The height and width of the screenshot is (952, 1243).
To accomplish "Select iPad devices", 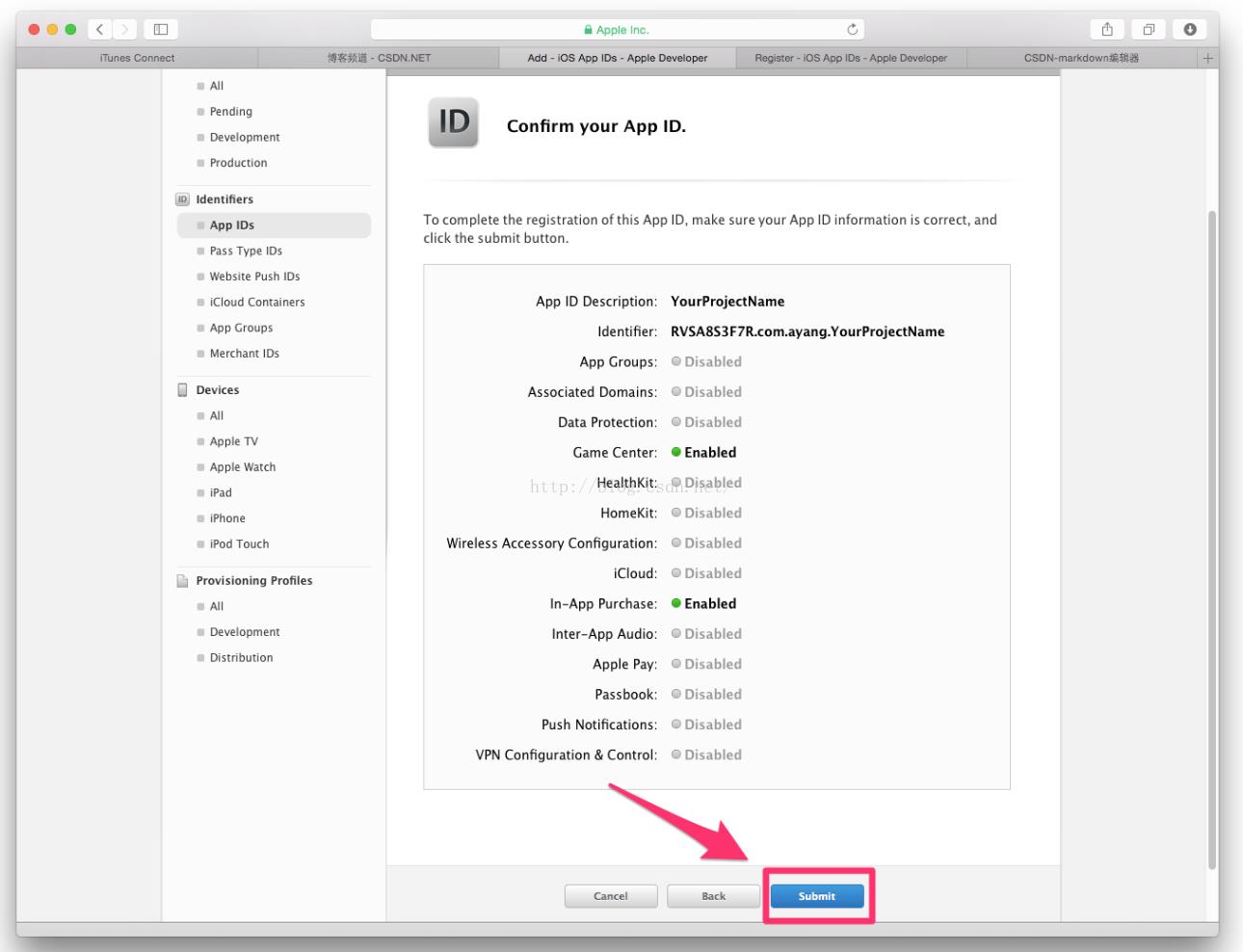I will 221,492.
